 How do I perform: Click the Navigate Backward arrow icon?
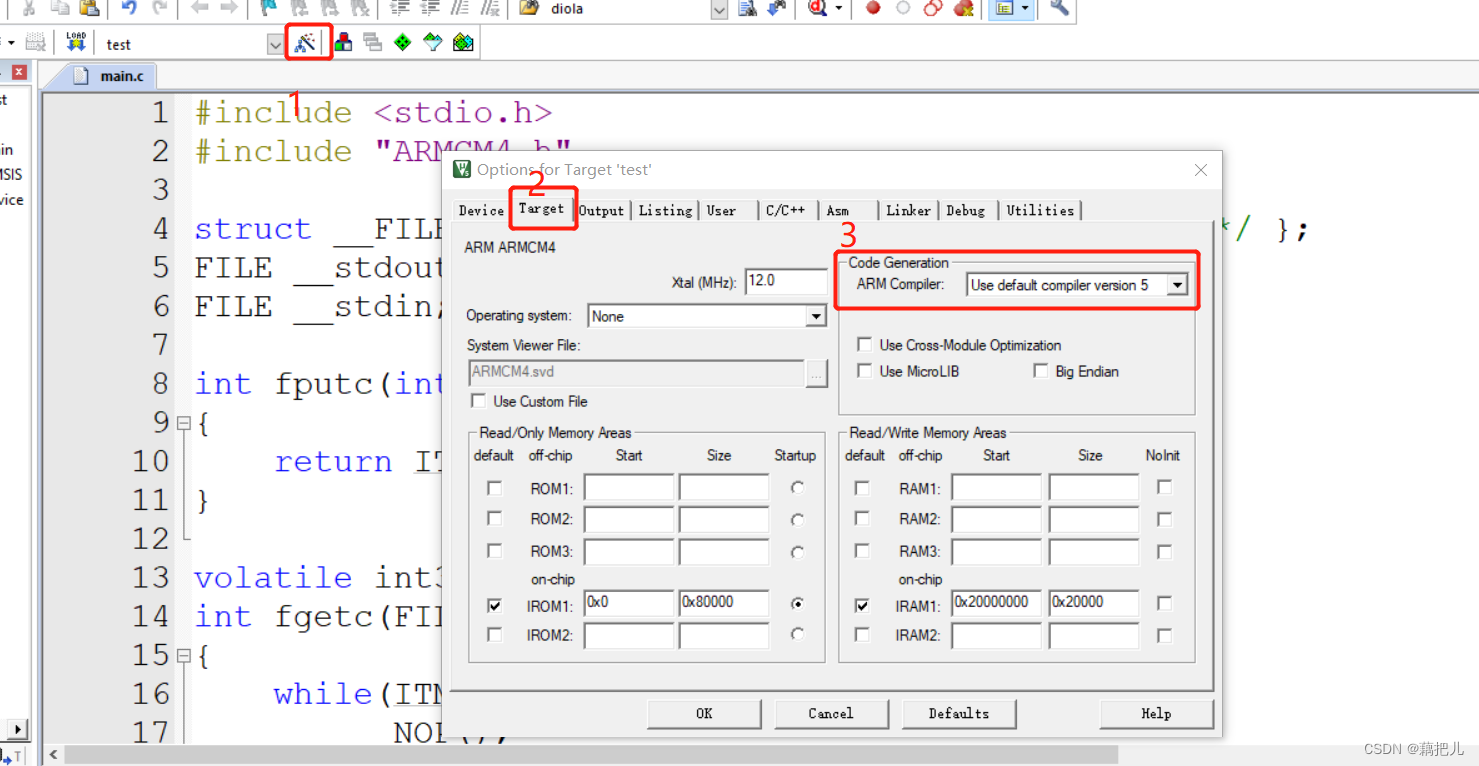click(199, 8)
